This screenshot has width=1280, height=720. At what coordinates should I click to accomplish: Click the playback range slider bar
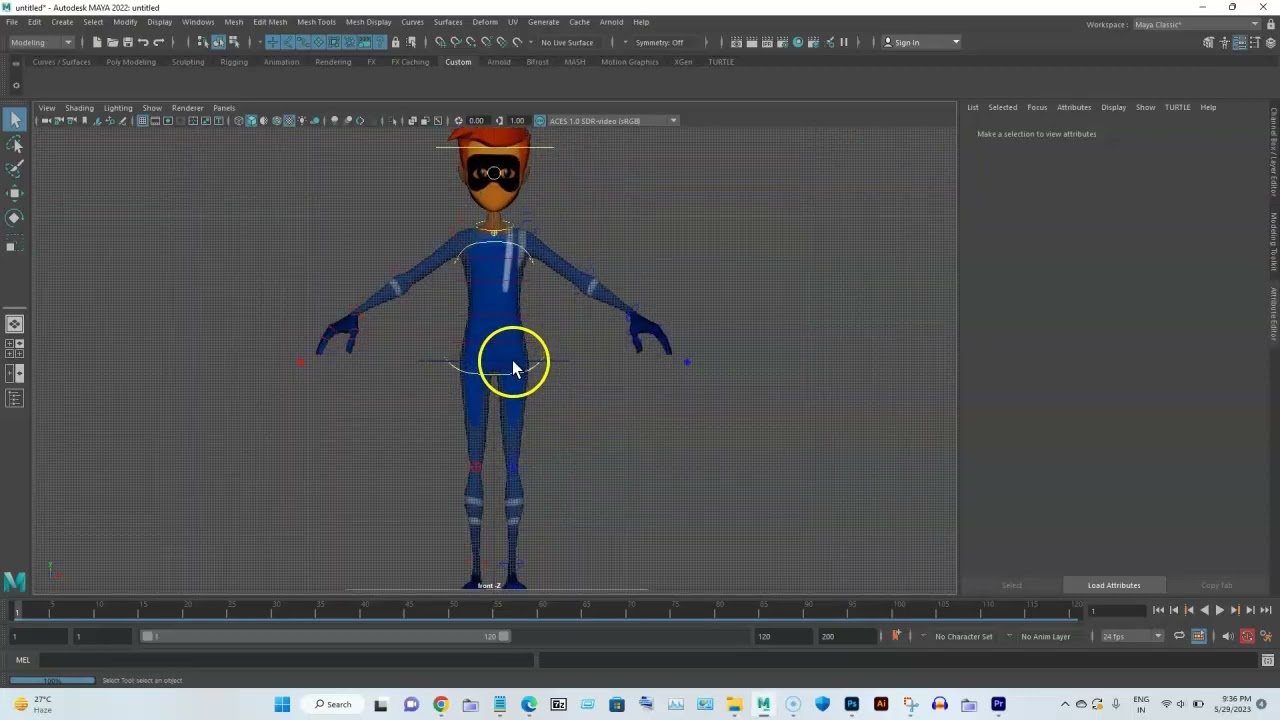[325, 636]
